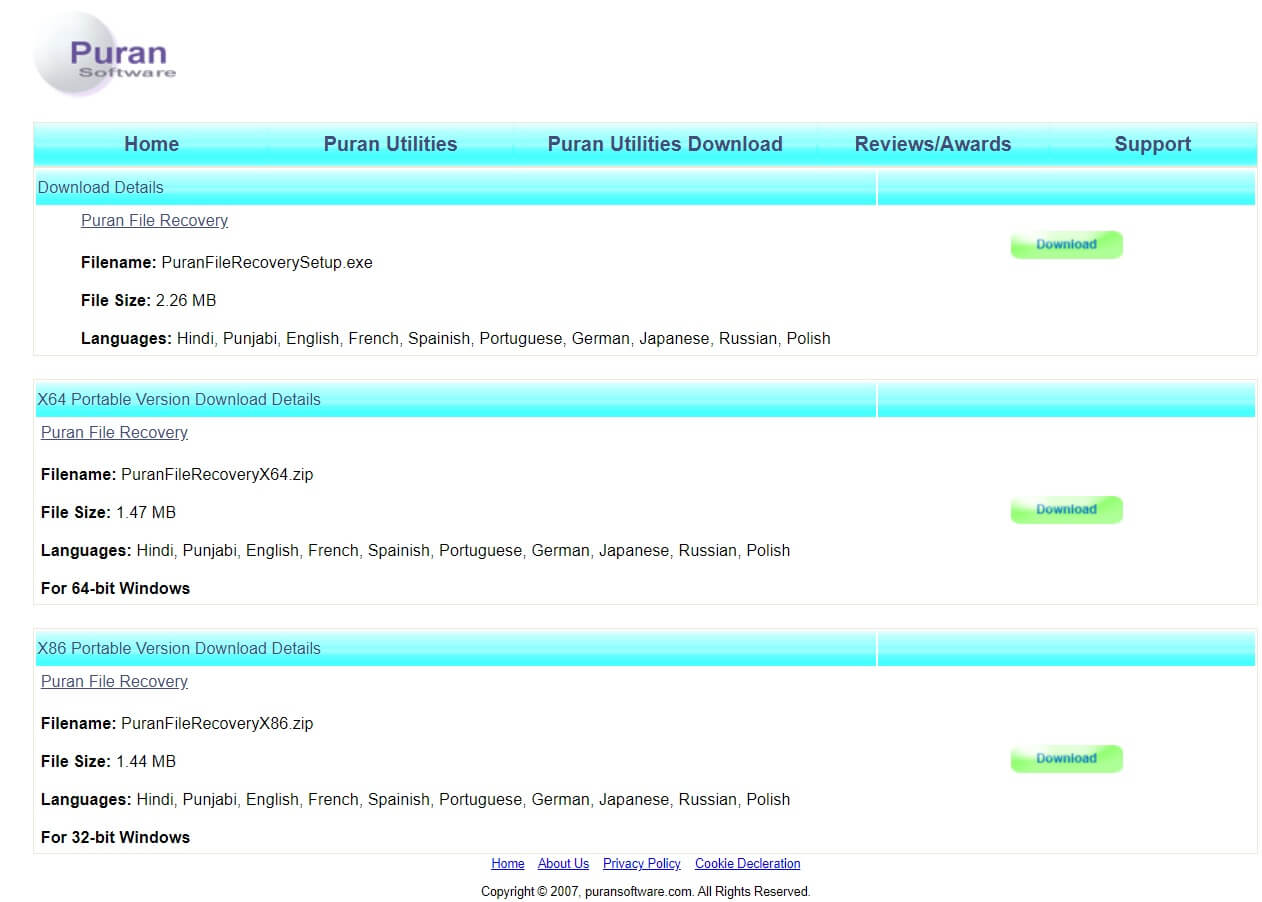Download the X64 portable zip
Screen dimensions: 1262x902
click(x=1067, y=509)
